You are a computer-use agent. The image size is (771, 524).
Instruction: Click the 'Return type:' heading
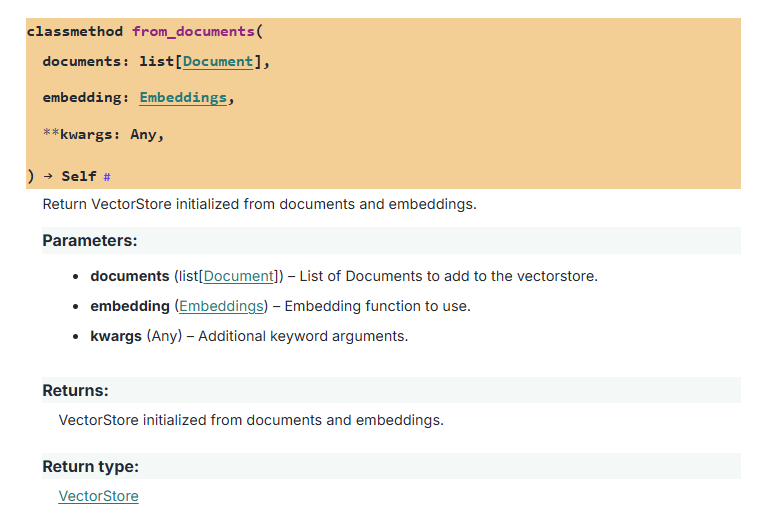pos(90,466)
